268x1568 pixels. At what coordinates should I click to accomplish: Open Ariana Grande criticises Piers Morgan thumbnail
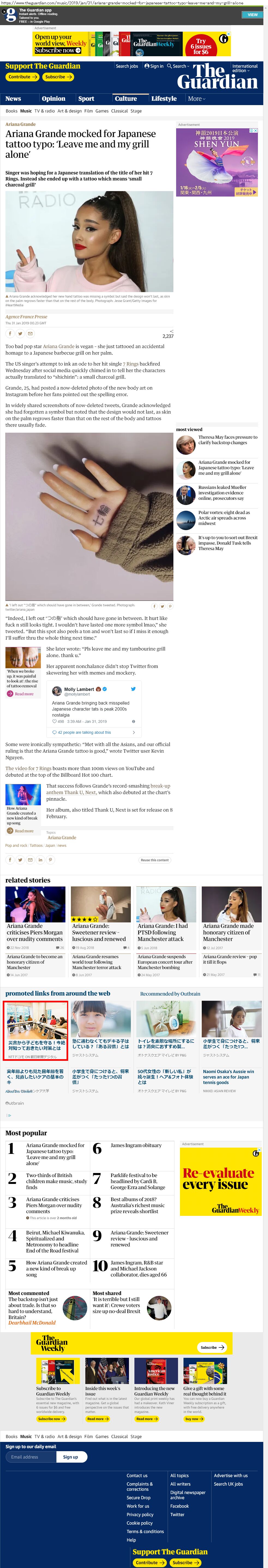(35, 904)
